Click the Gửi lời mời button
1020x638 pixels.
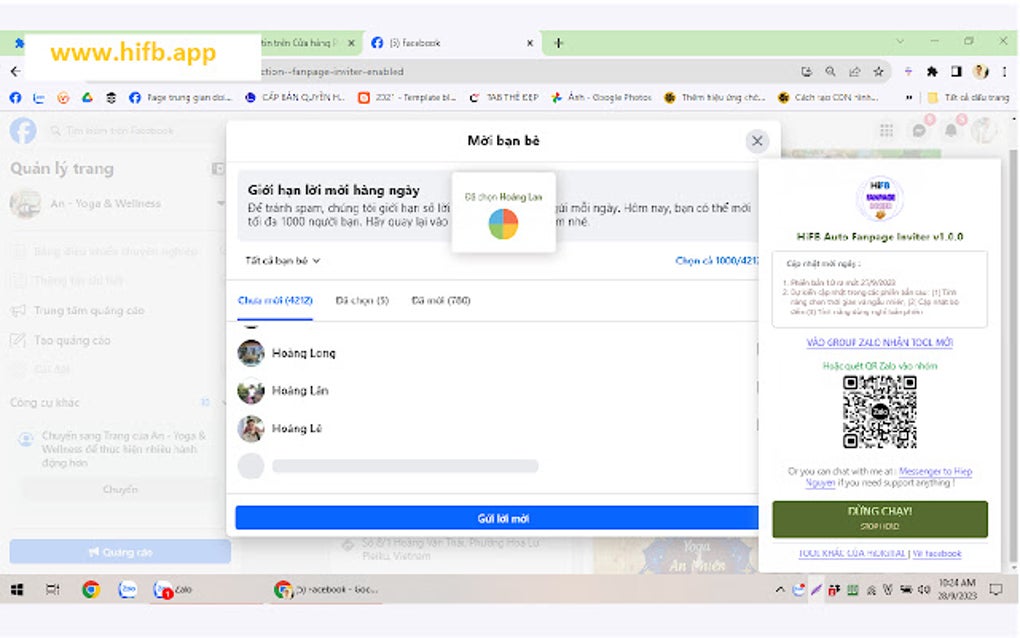tap(508, 517)
